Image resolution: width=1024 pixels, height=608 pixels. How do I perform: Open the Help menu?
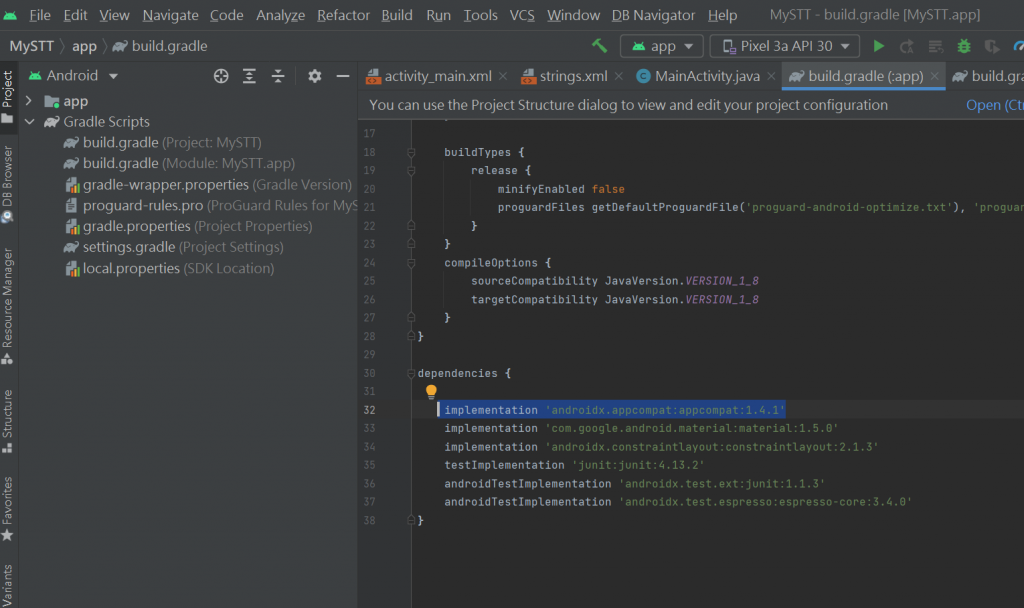click(x=722, y=15)
